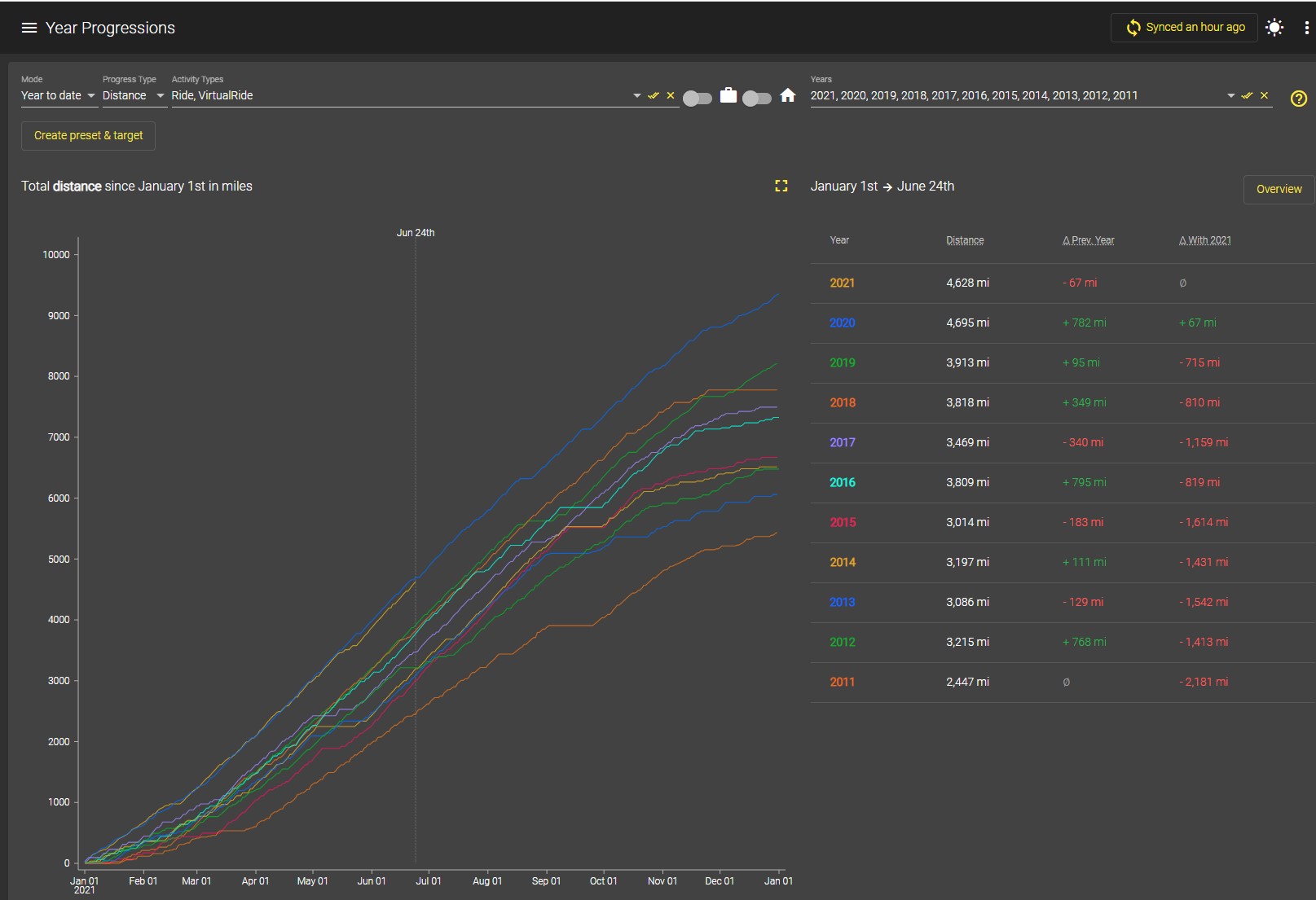Viewport: 1316px width, 900px height.
Task: Switch theme with the sun icon
Action: point(1274,28)
